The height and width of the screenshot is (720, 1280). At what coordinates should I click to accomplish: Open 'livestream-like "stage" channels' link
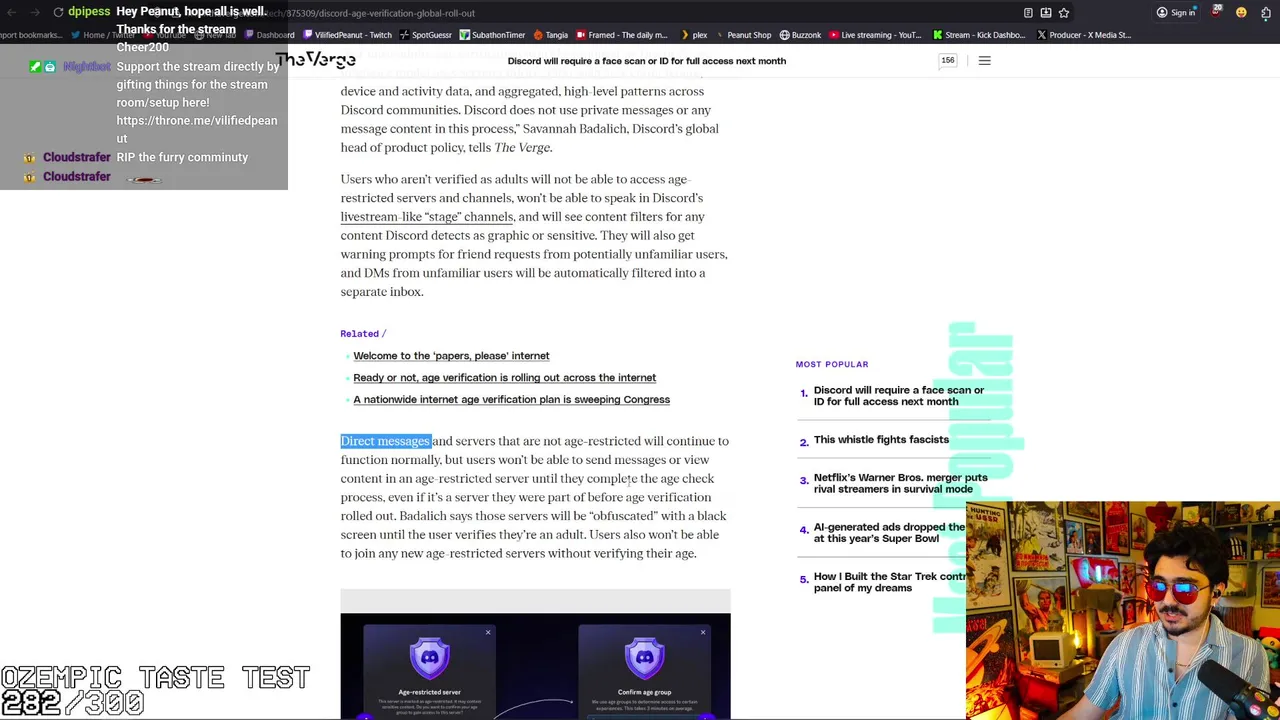(x=427, y=217)
